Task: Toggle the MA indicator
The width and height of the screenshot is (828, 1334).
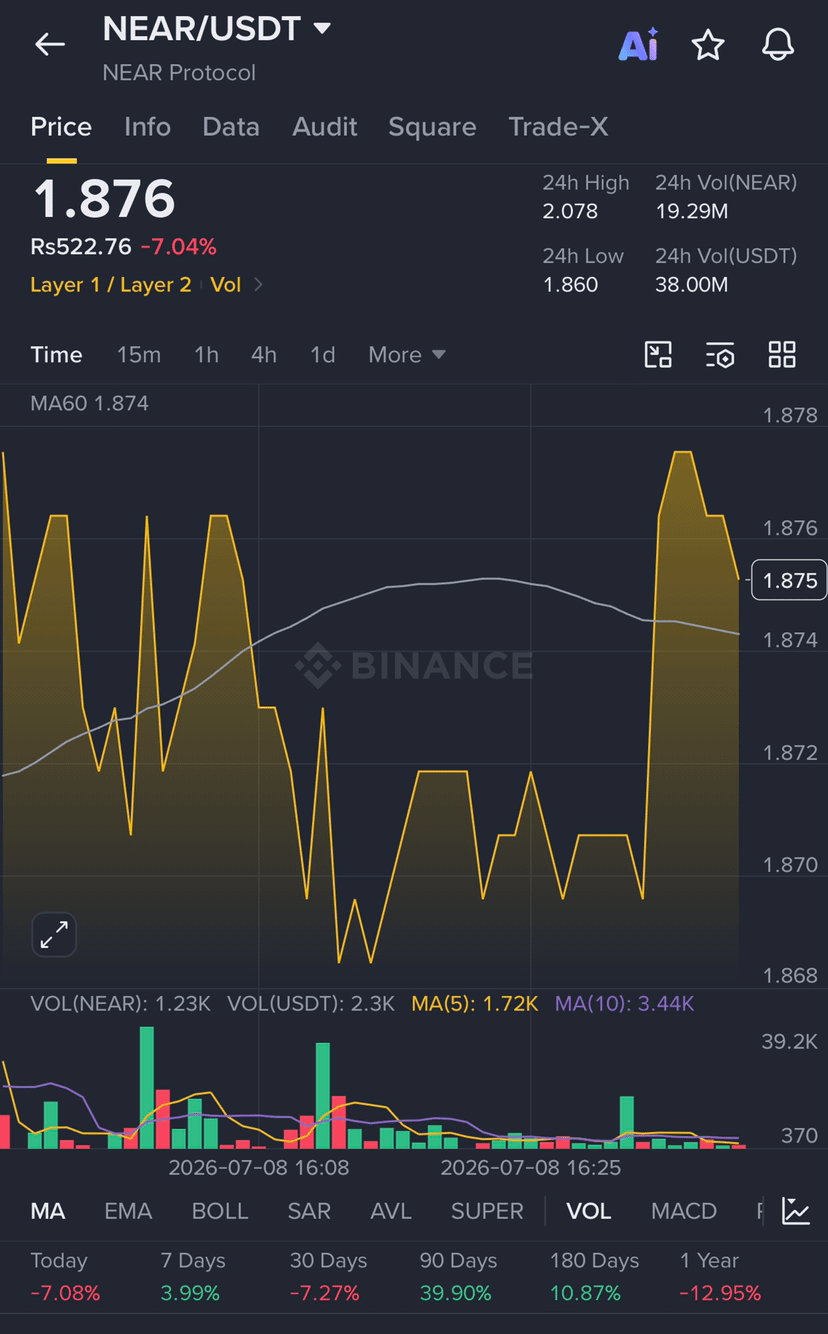Action: [x=48, y=1211]
